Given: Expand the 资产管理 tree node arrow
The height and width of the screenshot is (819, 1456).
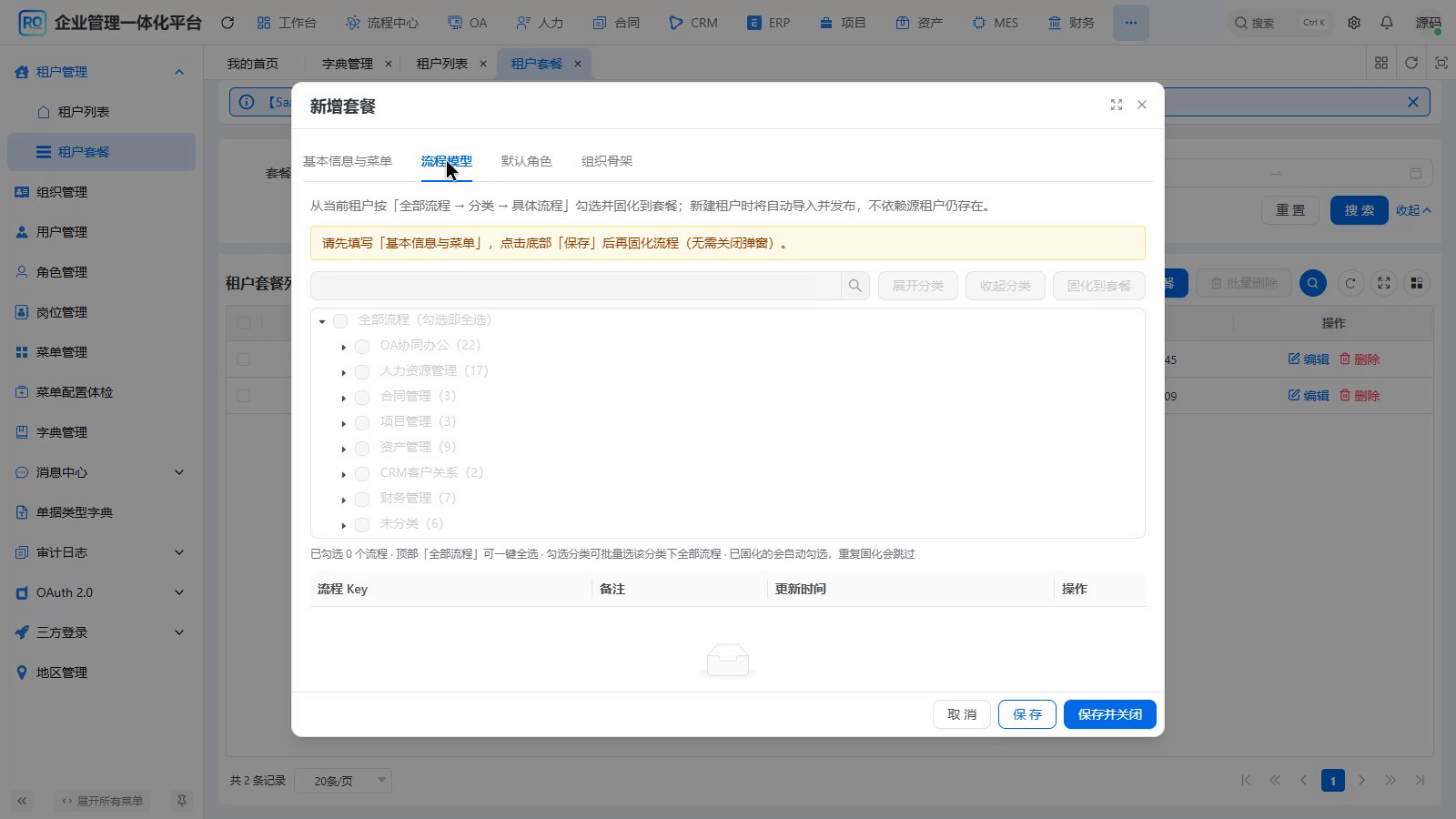Looking at the screenshot, I should (x=344, y=449).
